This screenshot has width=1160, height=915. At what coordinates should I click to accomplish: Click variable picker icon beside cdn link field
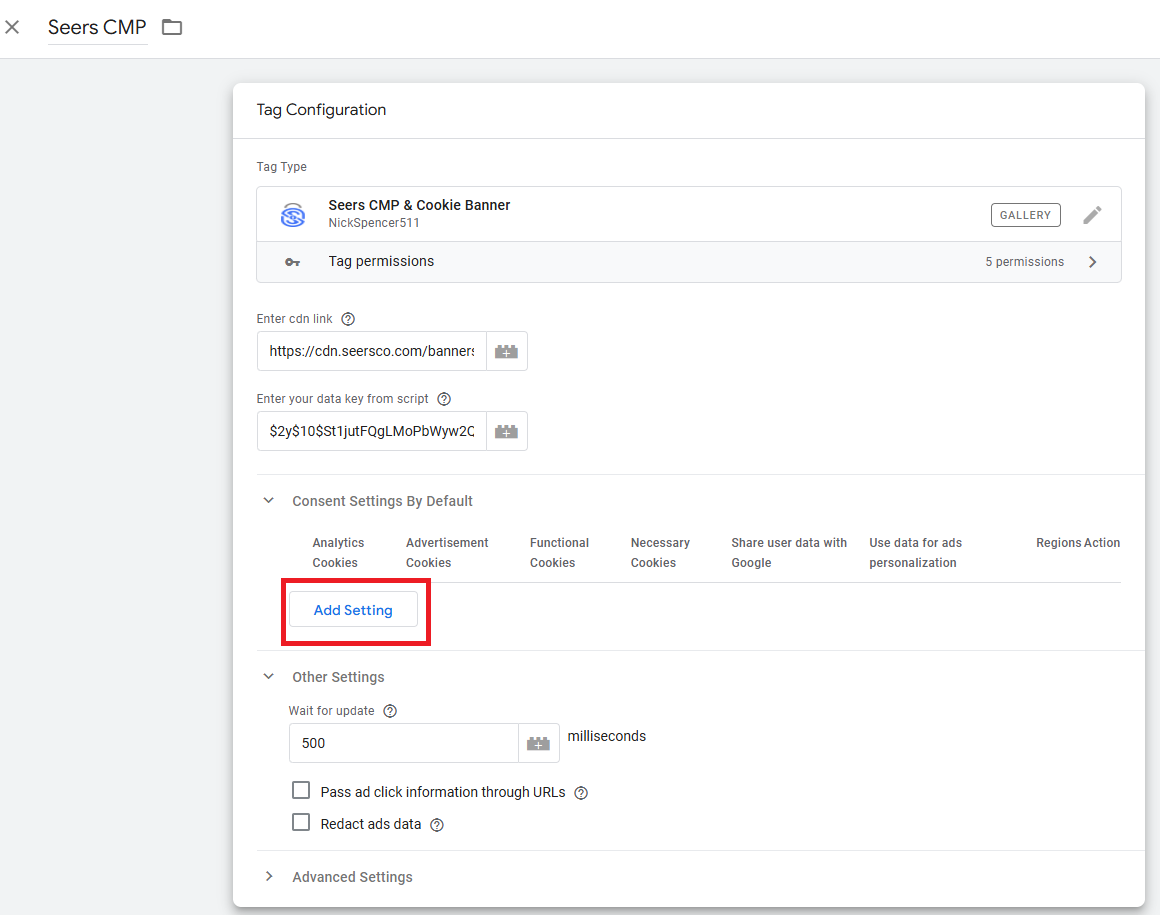click(507, 352)
